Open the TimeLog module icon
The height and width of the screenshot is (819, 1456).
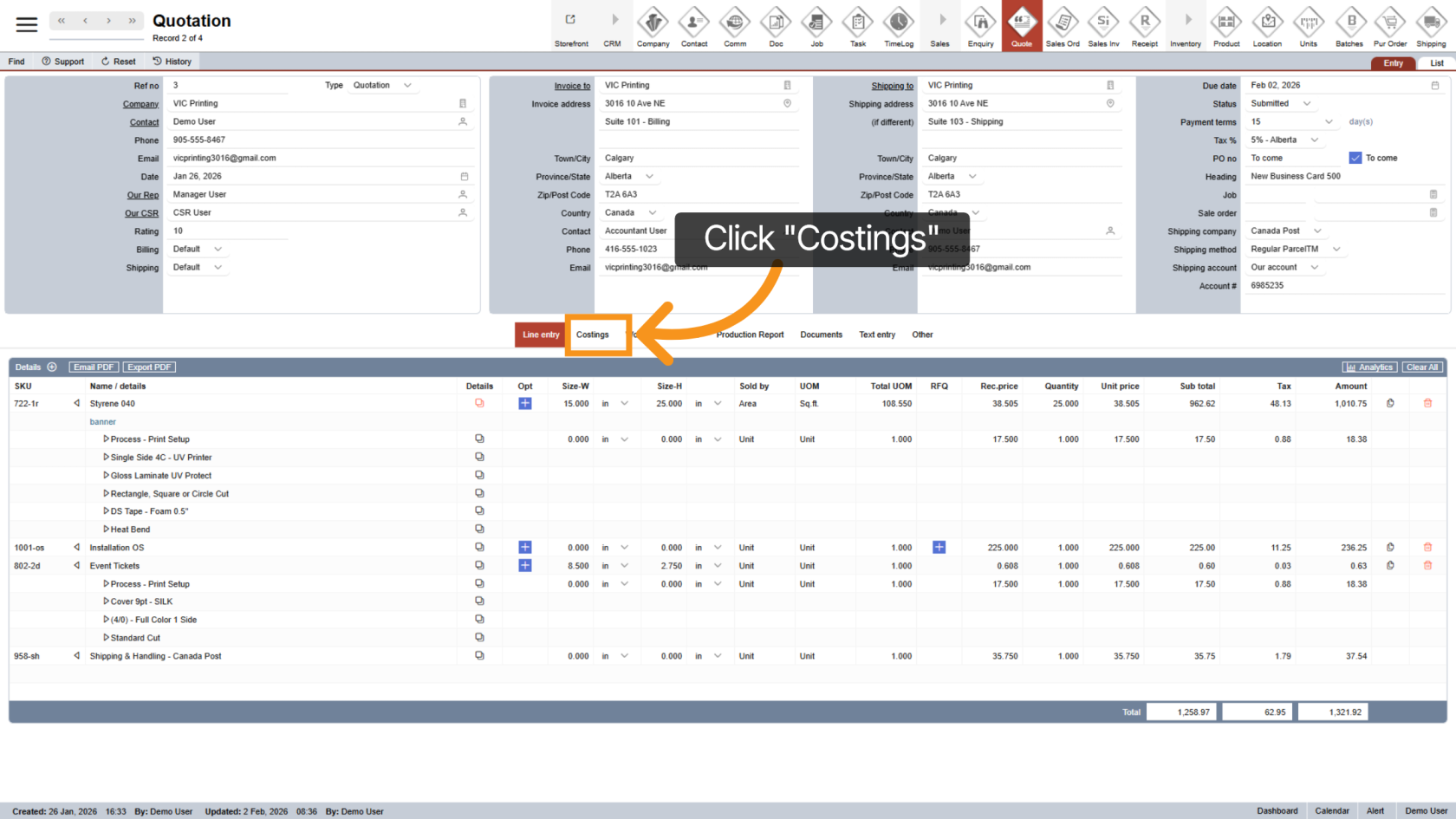pos(899,26)
